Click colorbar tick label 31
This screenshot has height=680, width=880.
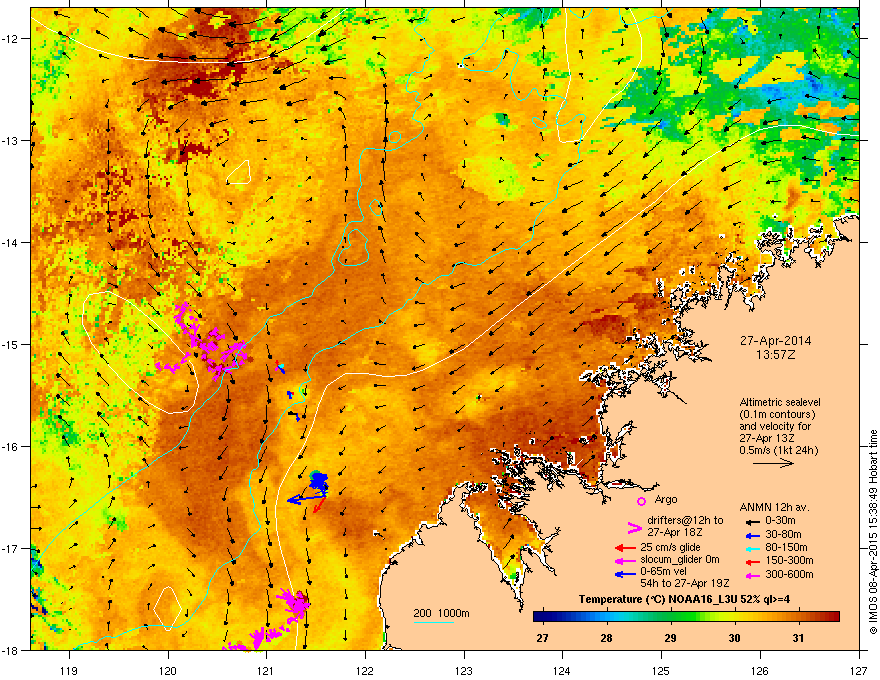(798, 638)
